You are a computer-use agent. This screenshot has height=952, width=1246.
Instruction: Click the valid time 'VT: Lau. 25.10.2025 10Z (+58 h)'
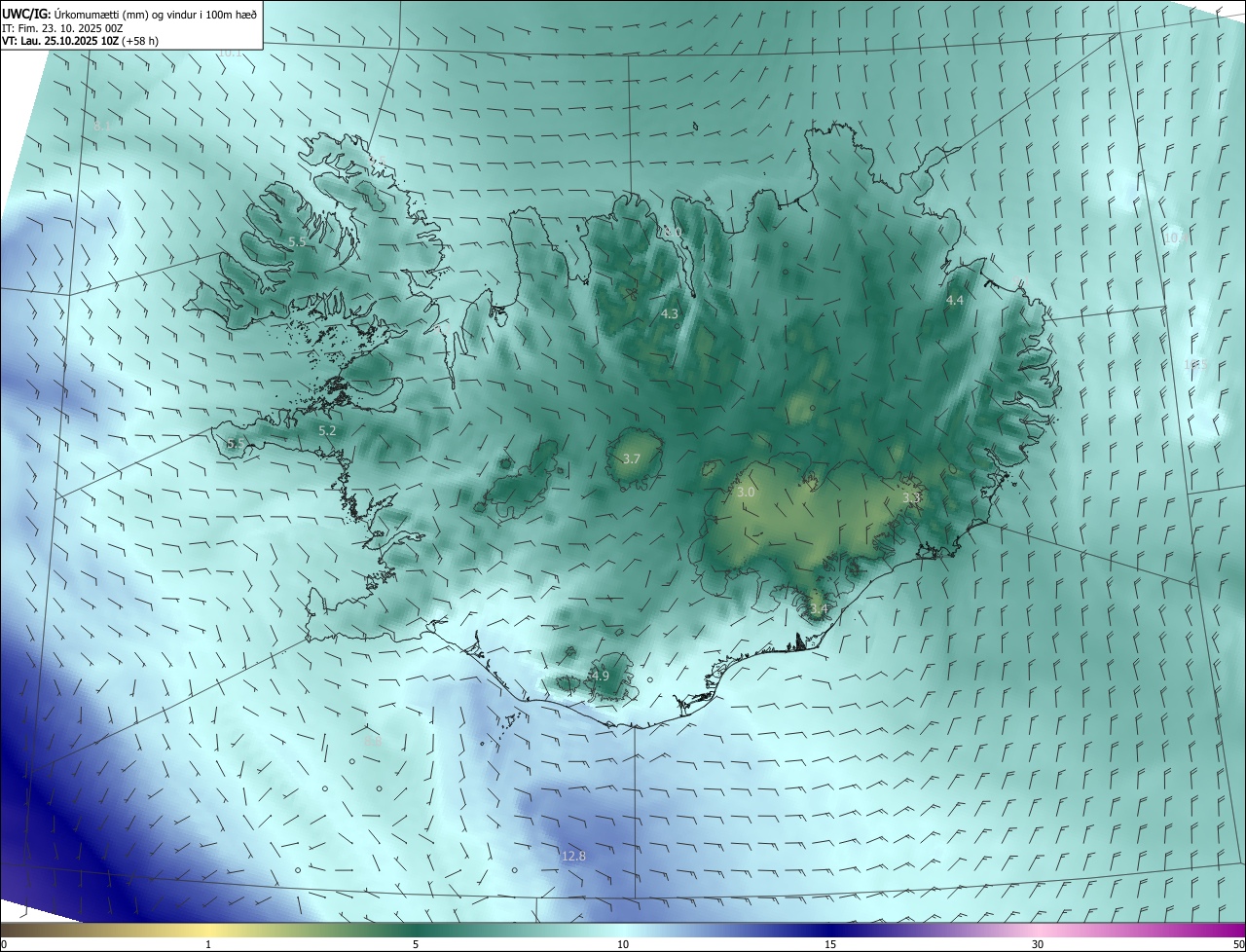[x=80, y=41]
